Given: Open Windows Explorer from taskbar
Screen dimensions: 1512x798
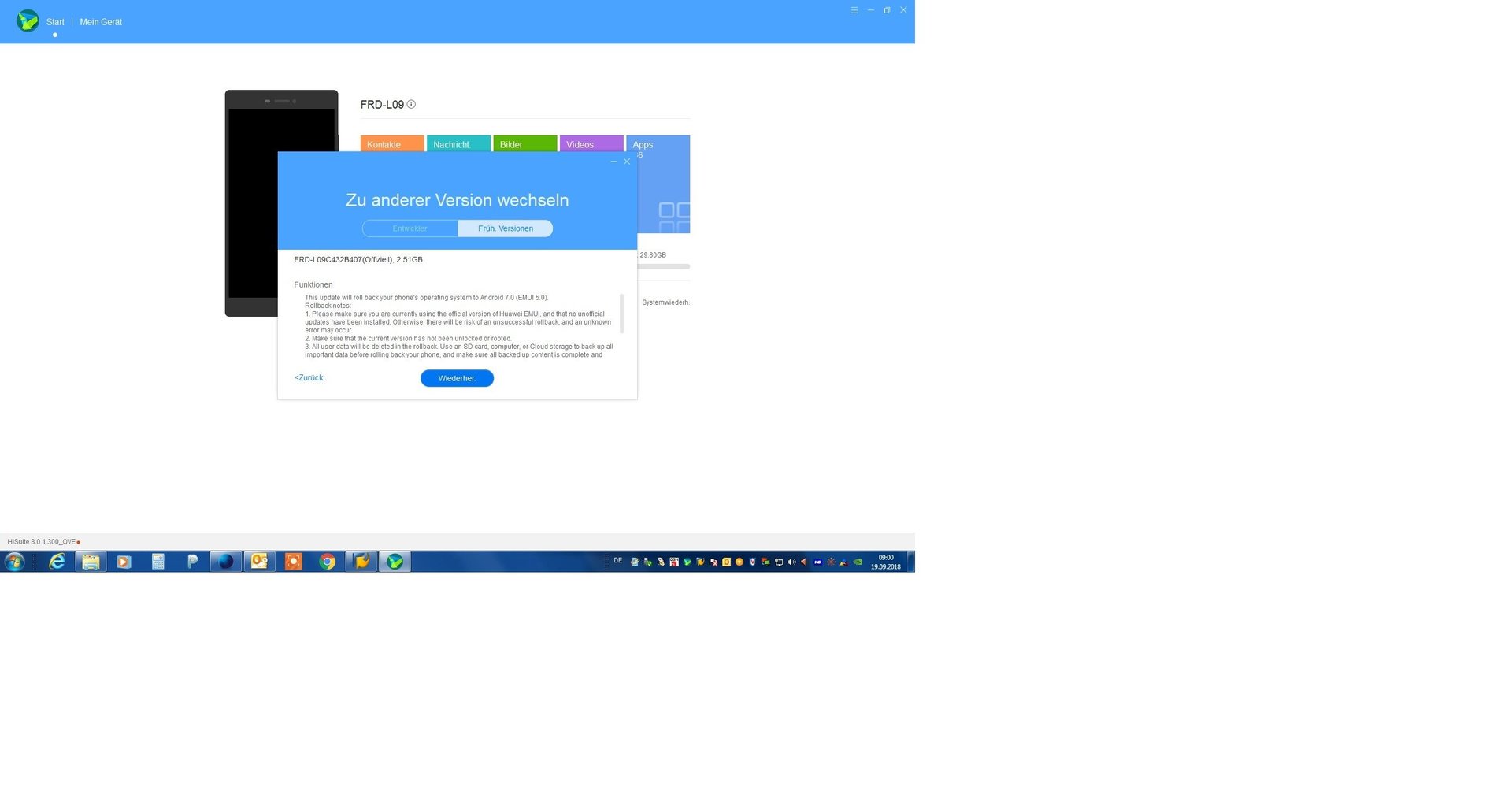Looking at the screenshot, I should (91, 562).
